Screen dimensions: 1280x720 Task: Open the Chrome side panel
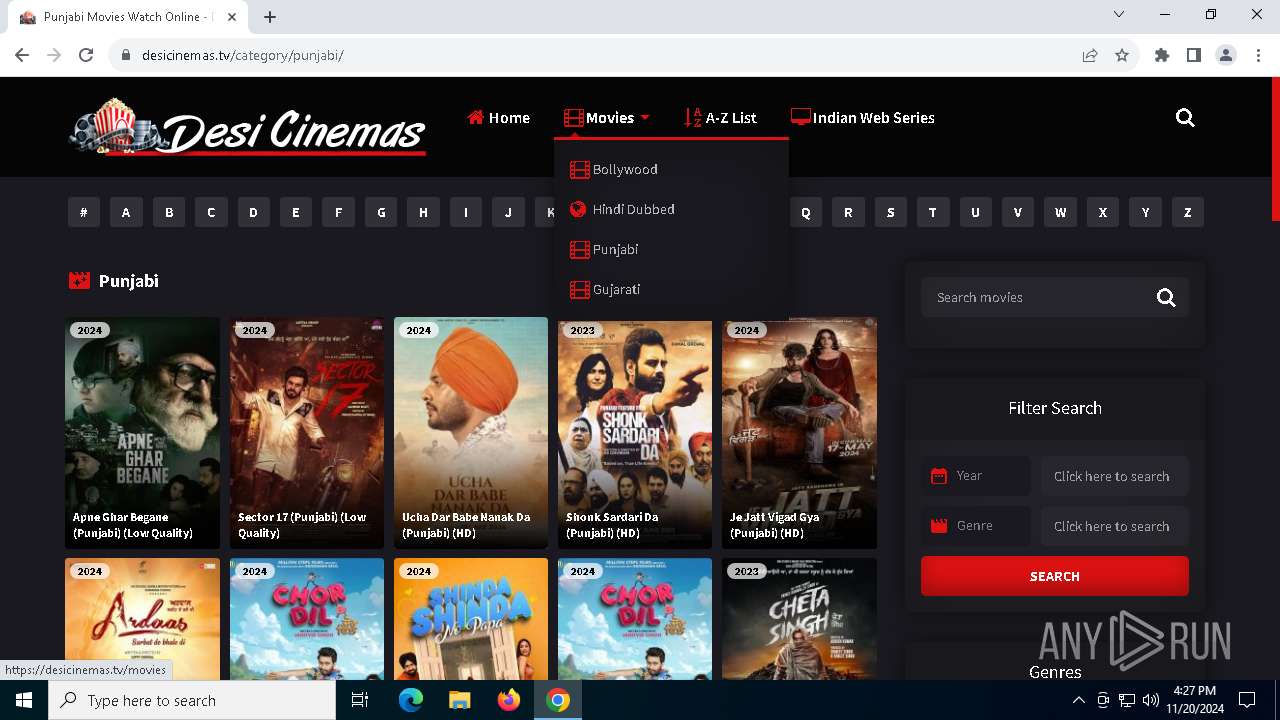pos(1194,55)
